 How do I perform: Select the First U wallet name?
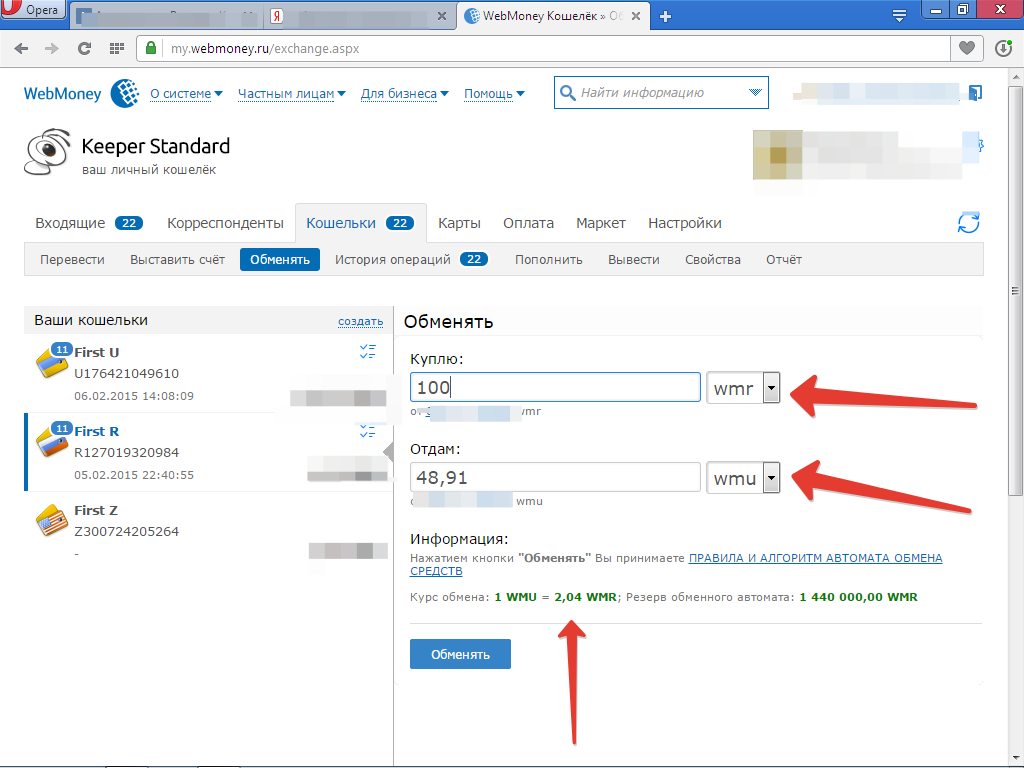point(97,352)
